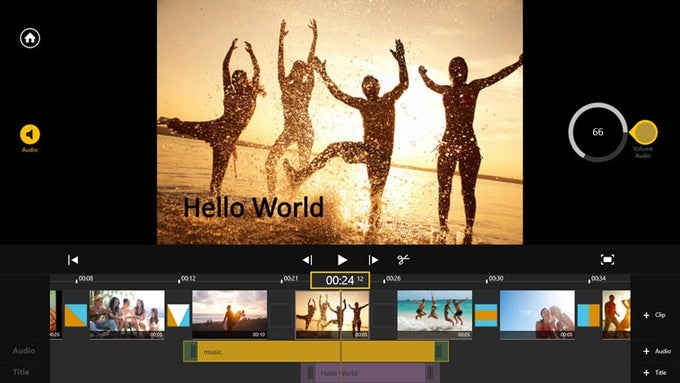
Task: Select the sunset beach walker clip
Action: tap(229, 314)
